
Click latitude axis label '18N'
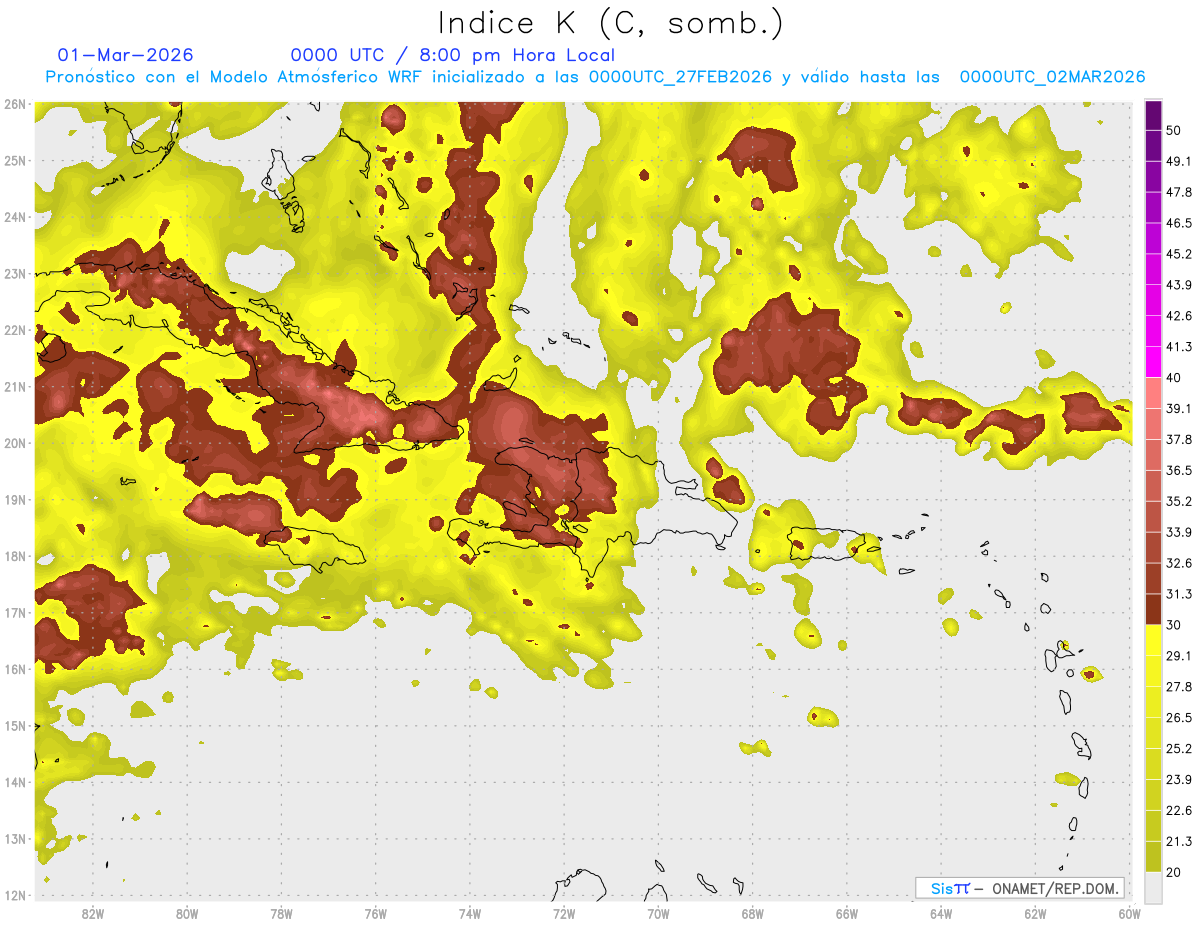[15, 556]
